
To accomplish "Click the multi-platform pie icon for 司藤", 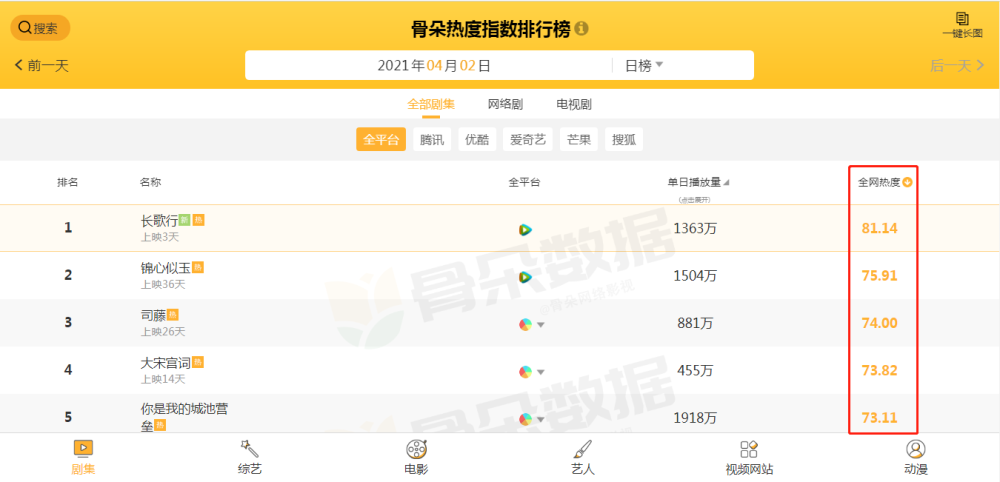I will click(x=525, y=325).
